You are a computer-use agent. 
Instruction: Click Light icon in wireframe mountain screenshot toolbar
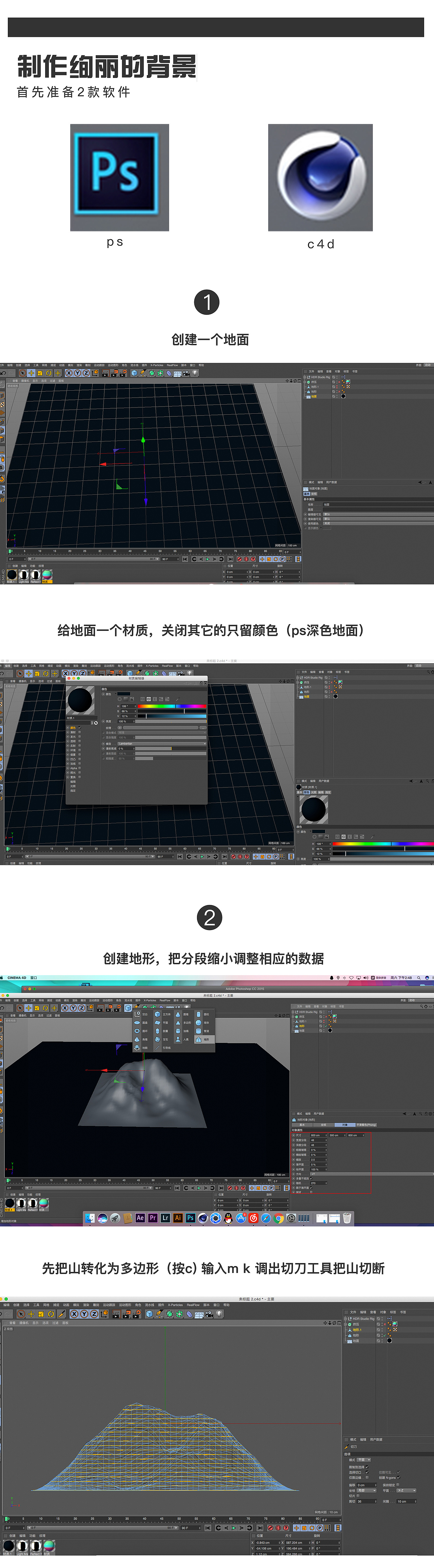[219, 1314]
